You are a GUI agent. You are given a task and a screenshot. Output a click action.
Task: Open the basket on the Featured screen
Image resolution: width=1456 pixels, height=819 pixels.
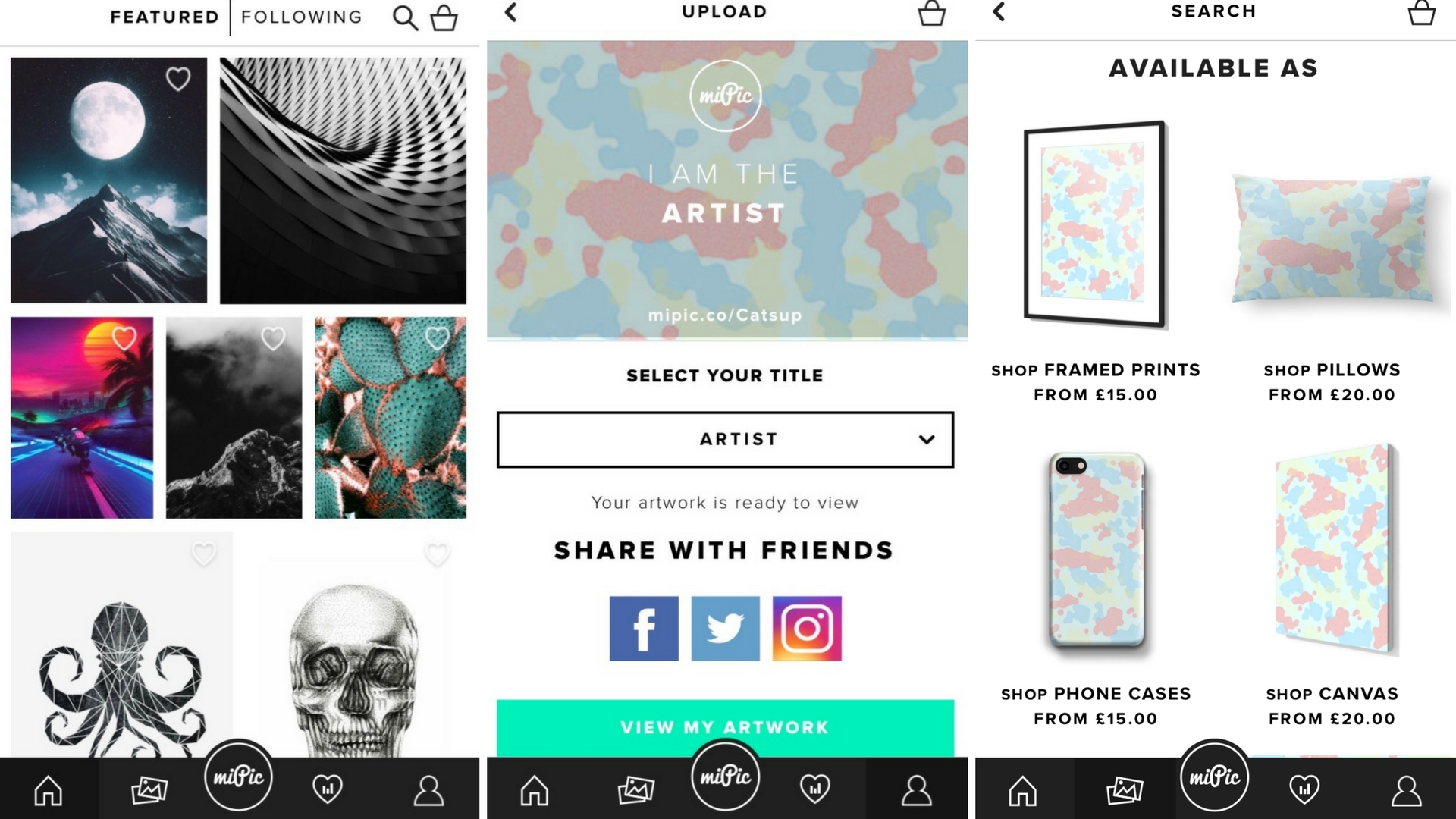pyautogui.click(x=444, y=17)
